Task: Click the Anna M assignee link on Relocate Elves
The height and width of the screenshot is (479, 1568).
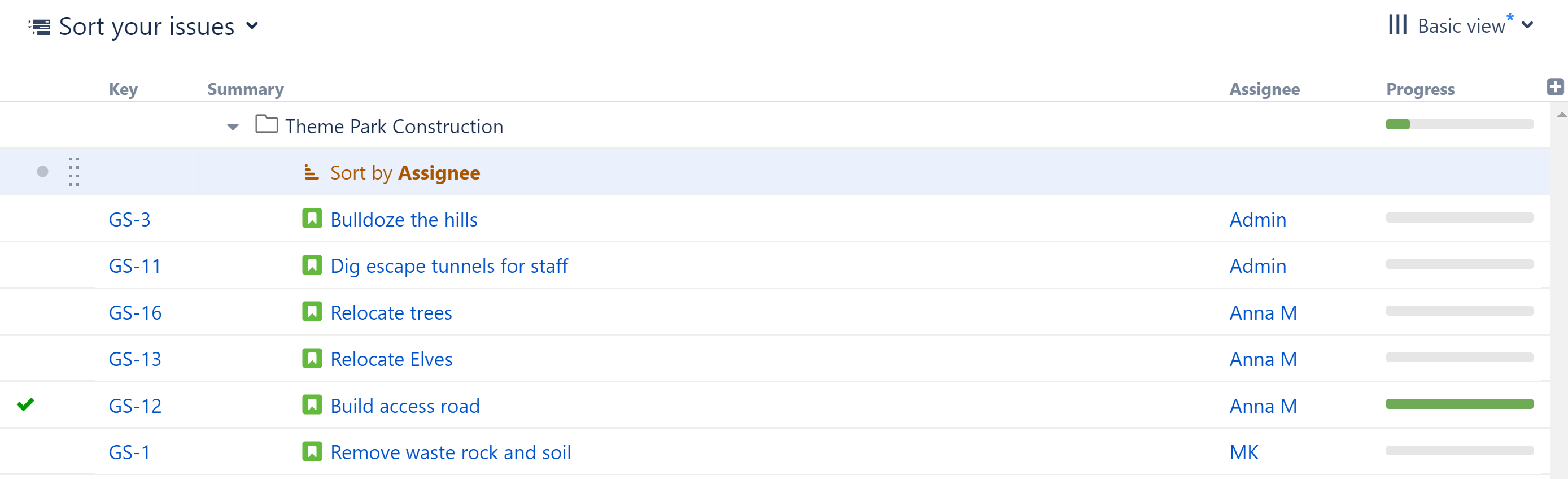Action: pyautogui.click(x=1263, y=359)
